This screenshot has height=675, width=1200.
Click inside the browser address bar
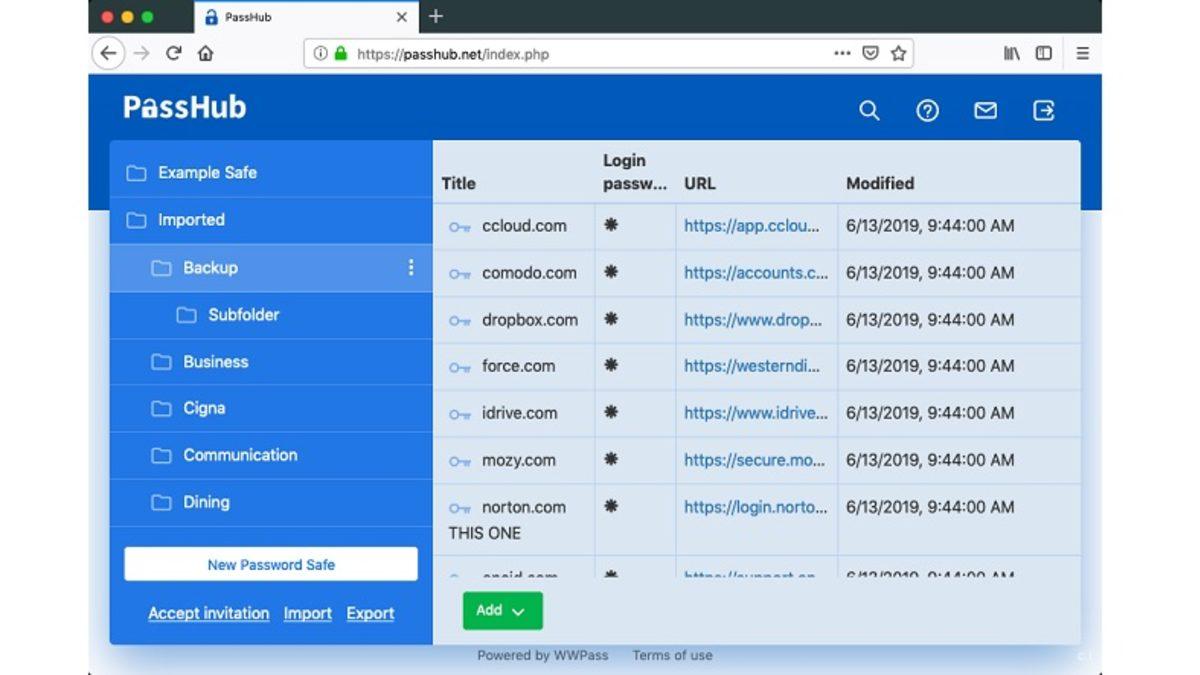coord(600,53)
